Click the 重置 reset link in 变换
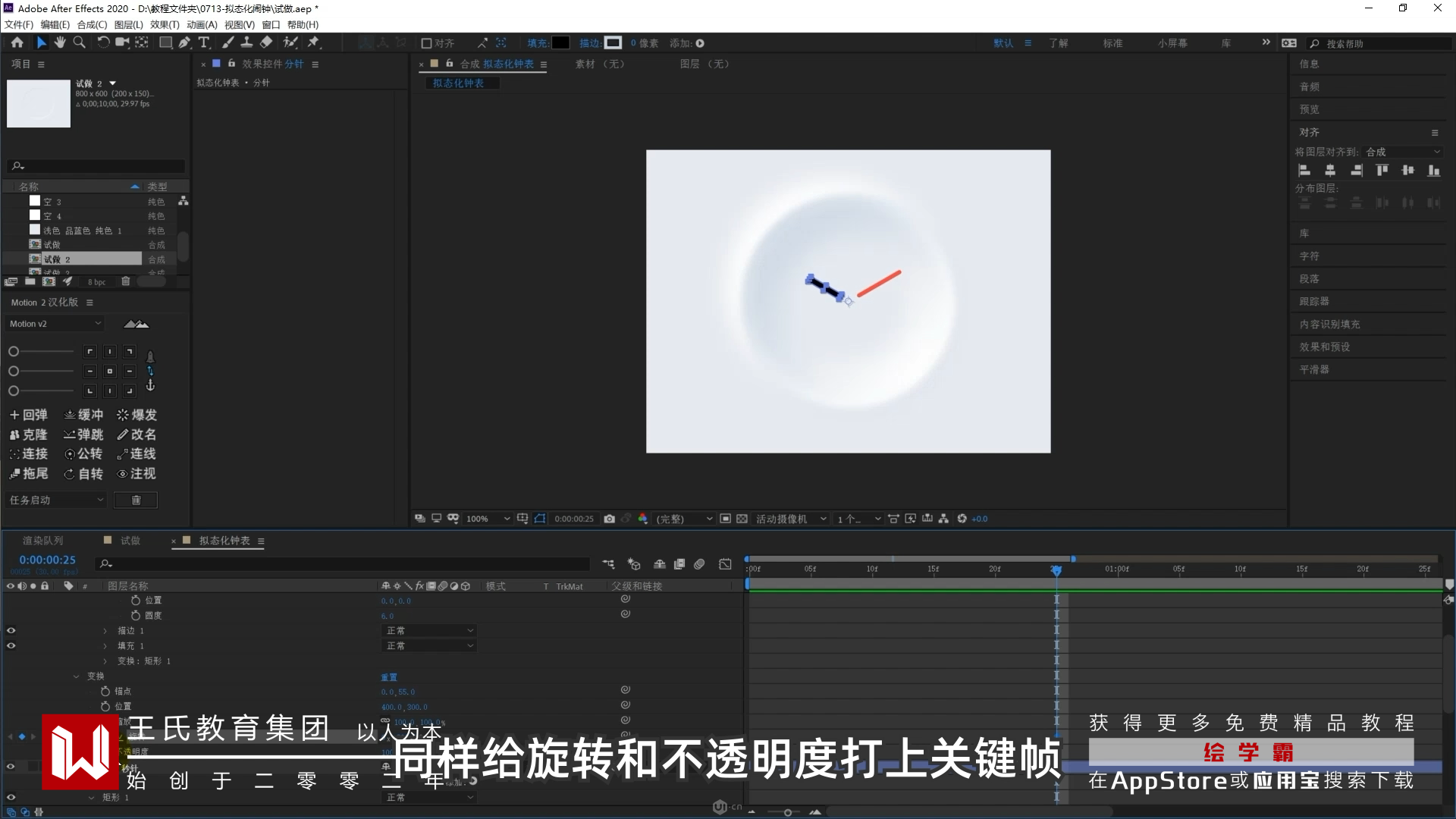 click(389, 677)
